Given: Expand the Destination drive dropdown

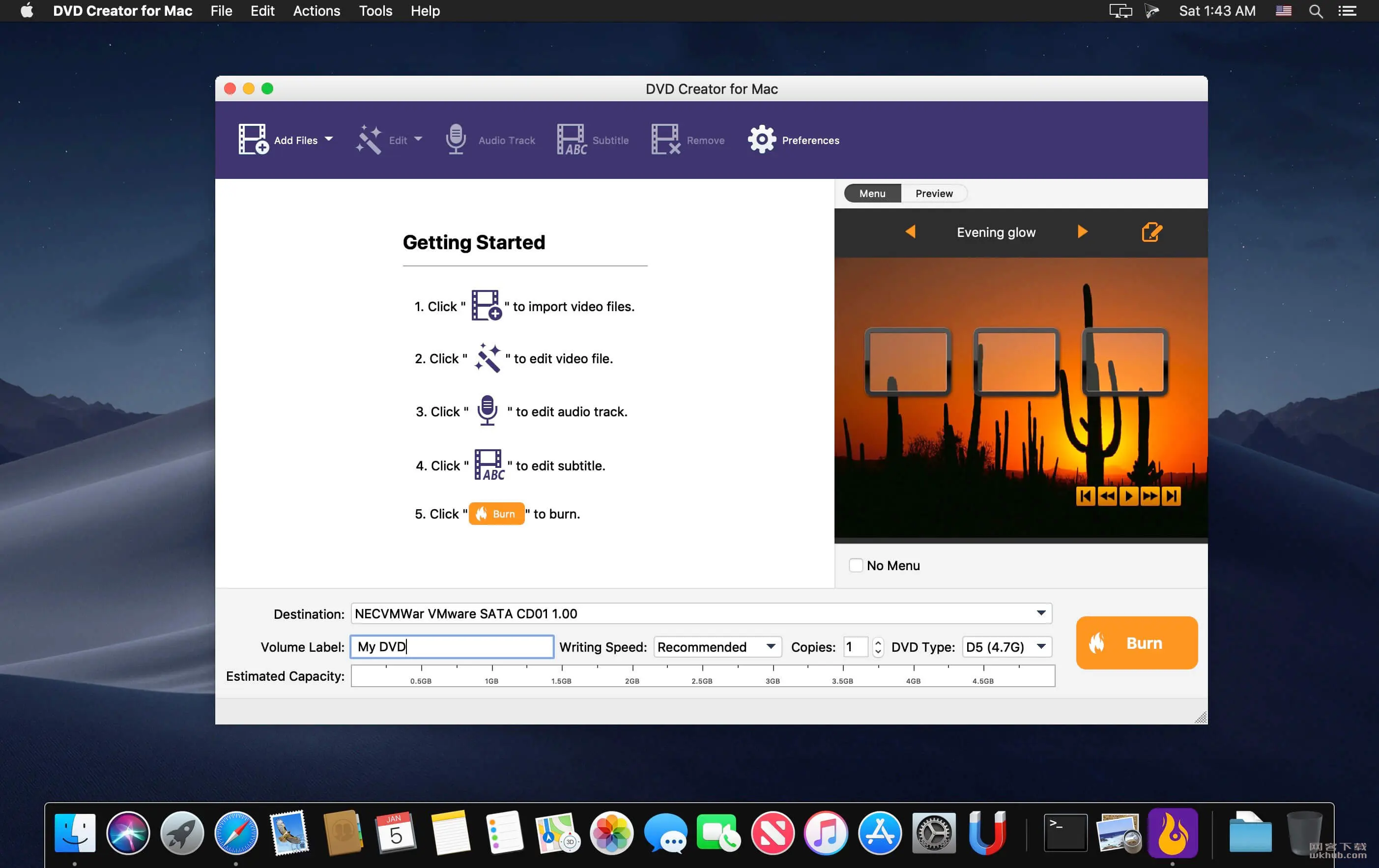Looking at the screenshot, I should tap(1040, 613).
